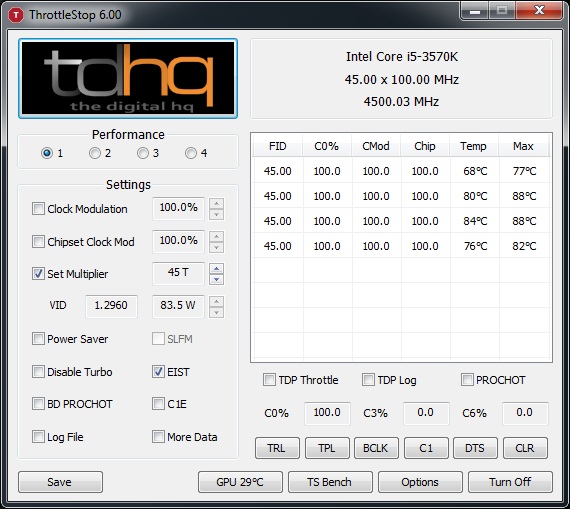This screenshot has width=570, height=509.
Task: Check the More Data option
Action: click(158, 436)
